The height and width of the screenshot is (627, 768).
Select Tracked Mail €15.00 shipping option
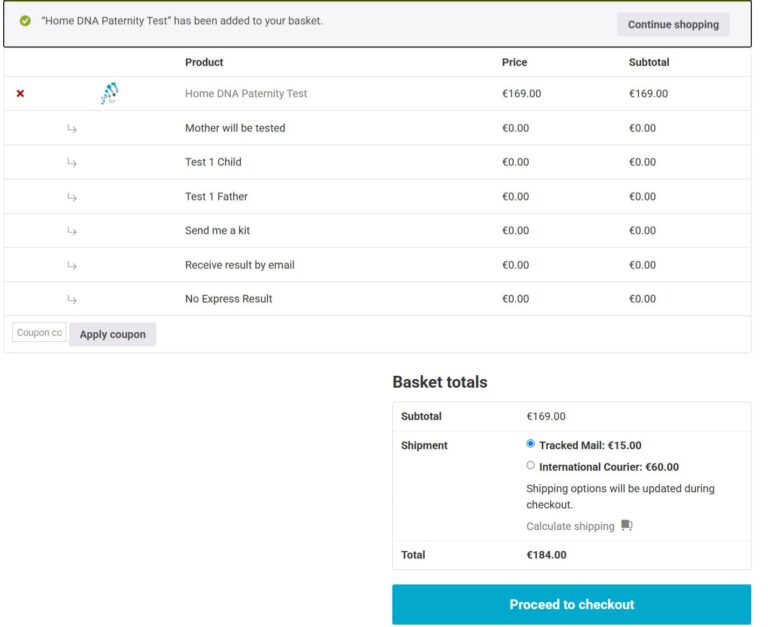(530, 444)
